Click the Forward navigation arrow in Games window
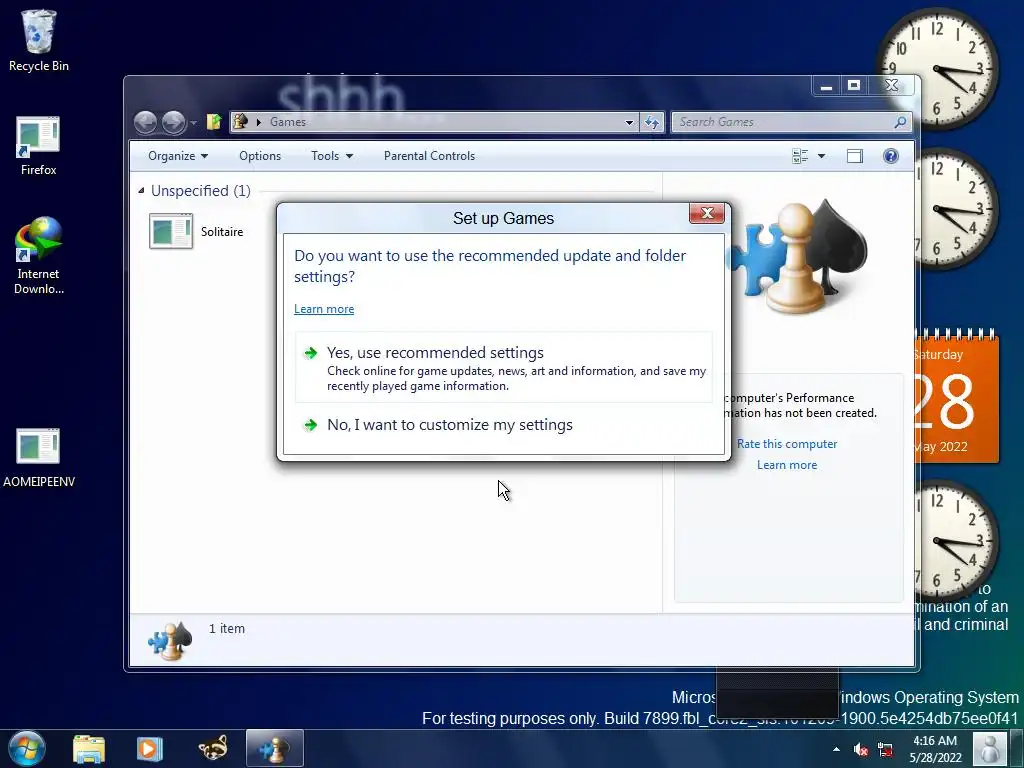 click(173, 122)
